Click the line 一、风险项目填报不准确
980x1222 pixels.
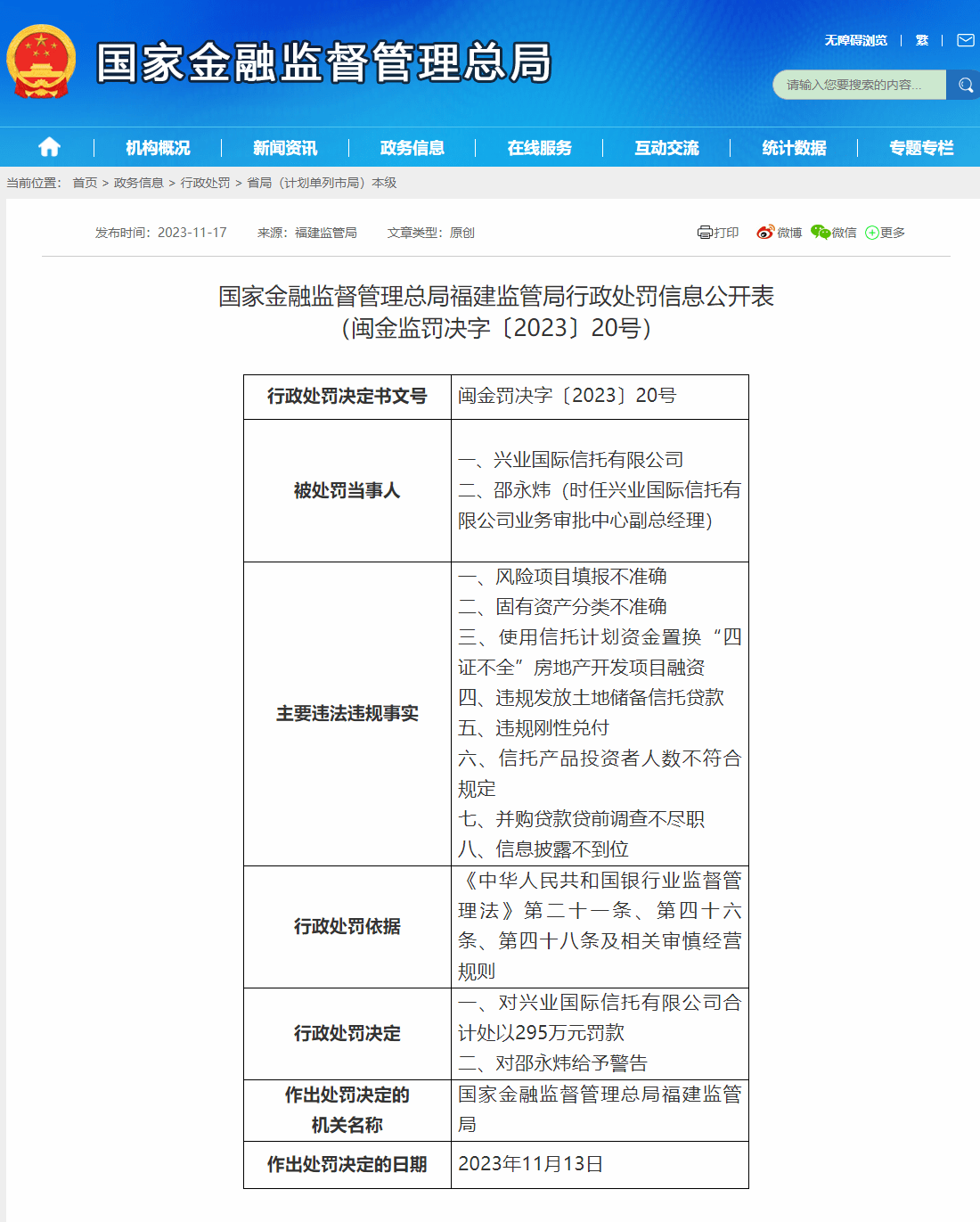point(562,577)
